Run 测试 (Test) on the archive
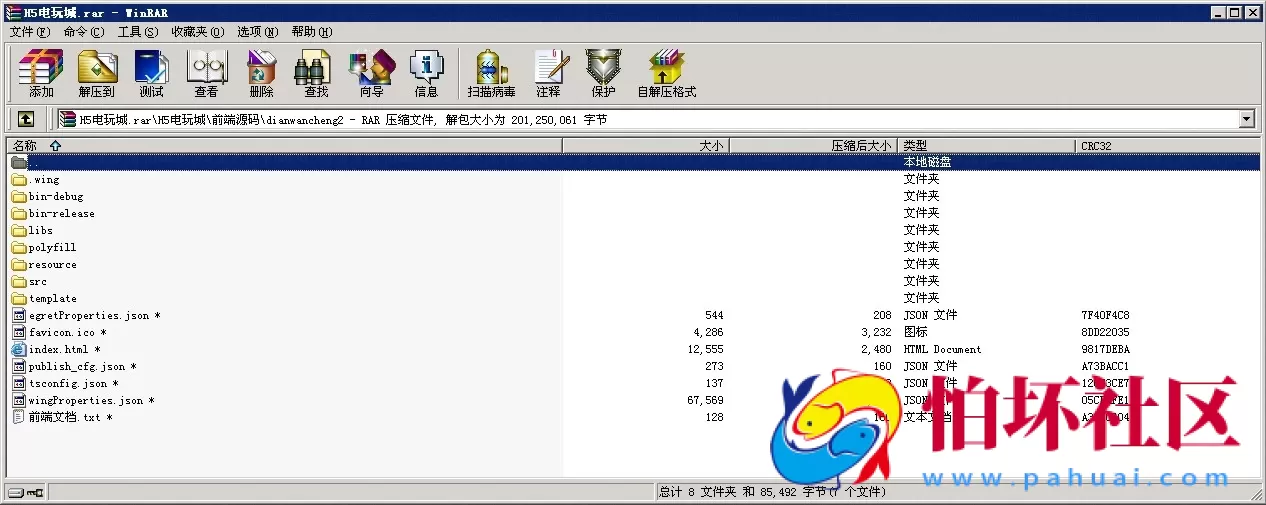The height and width of the screenshot is (505, 1266). click(x=151, y=73)
